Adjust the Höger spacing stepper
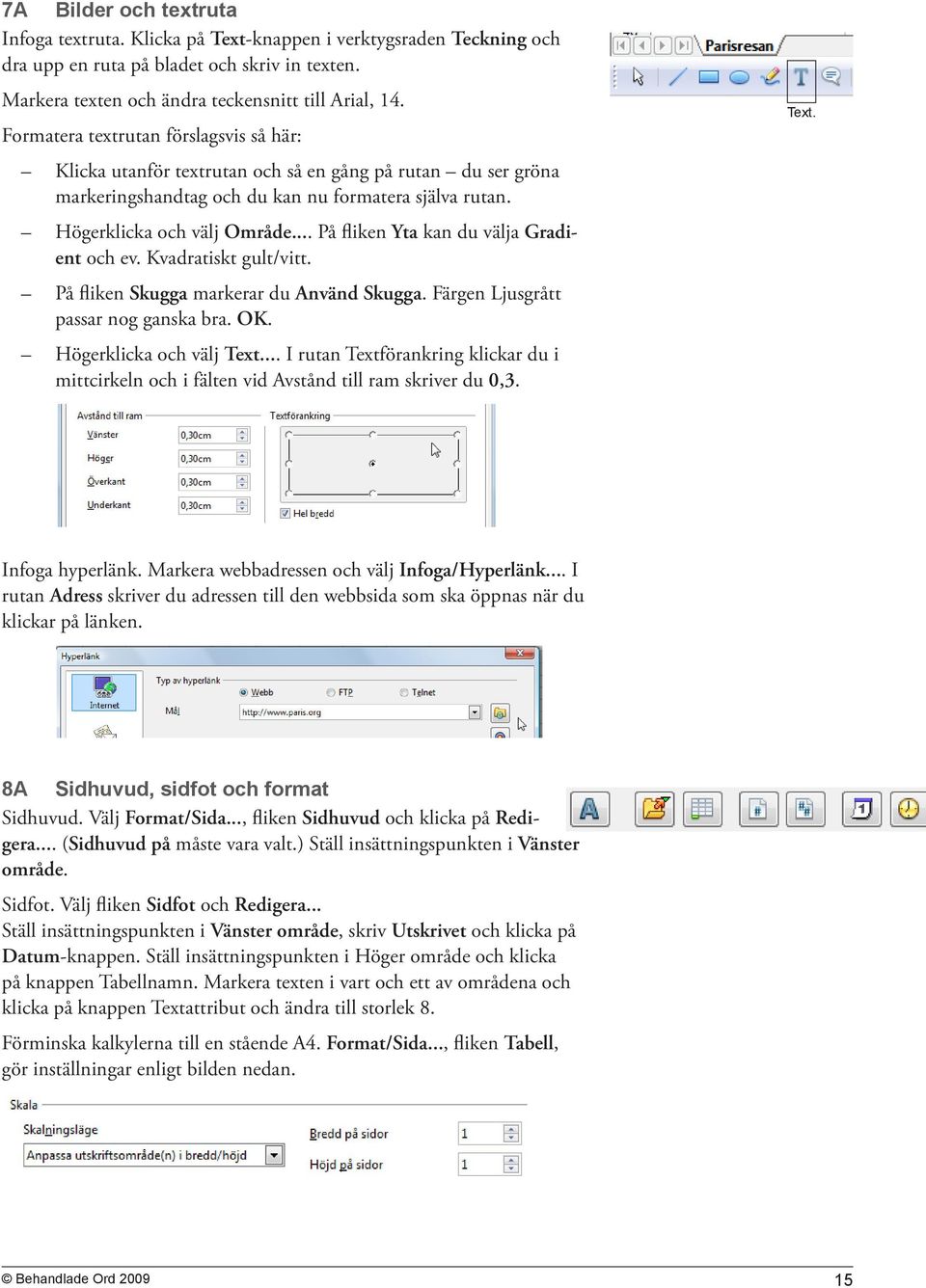Image resolution: width=926 pixels, height=1288 pixels. tap(243, 459)
